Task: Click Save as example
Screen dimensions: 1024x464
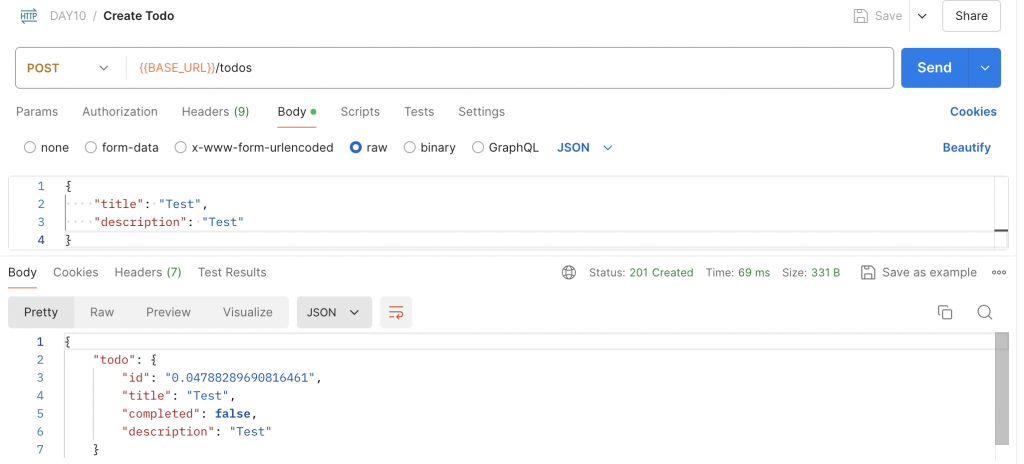Action: pos(929,273)
